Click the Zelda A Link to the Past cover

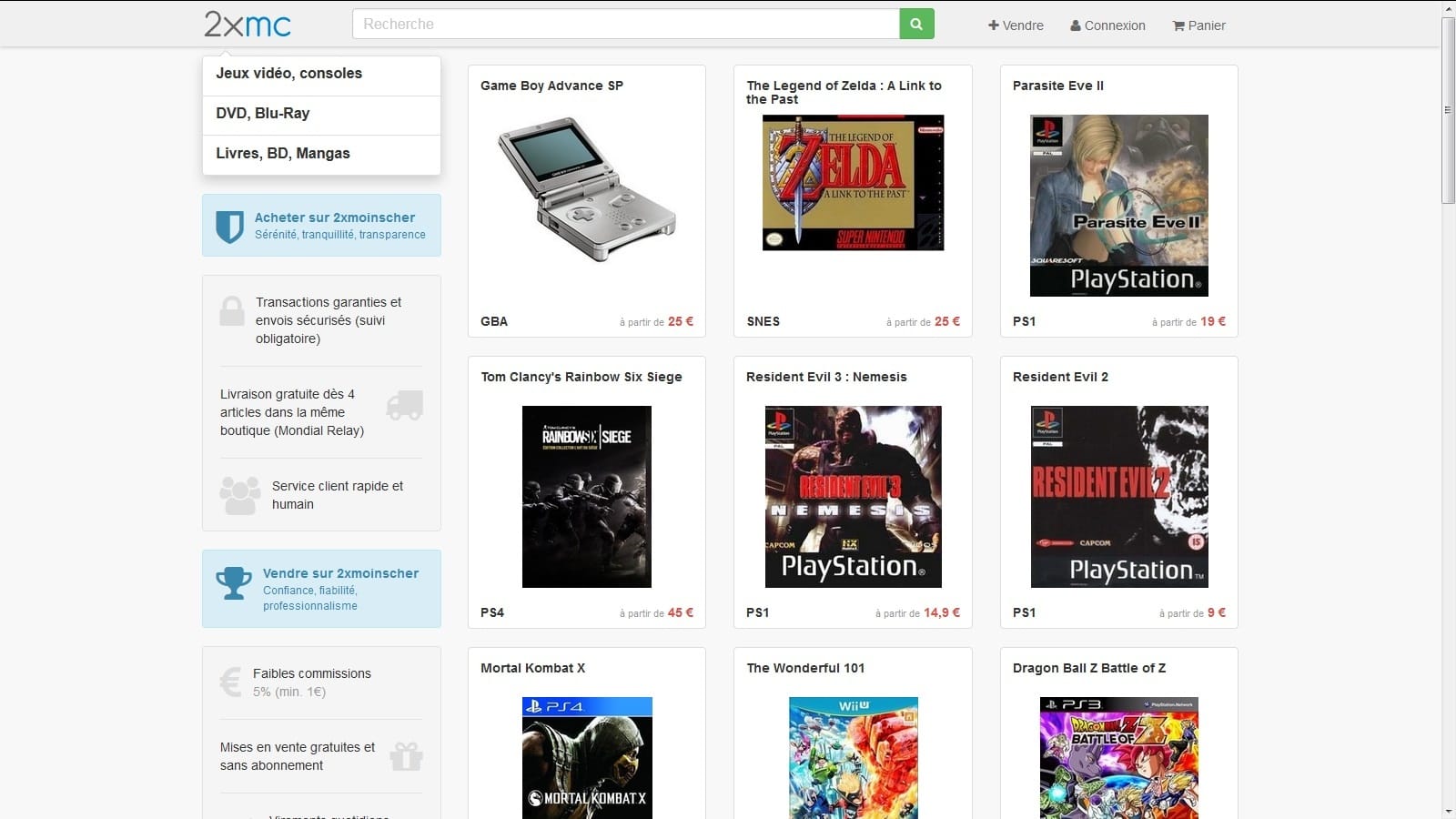[x=853, y=183]
